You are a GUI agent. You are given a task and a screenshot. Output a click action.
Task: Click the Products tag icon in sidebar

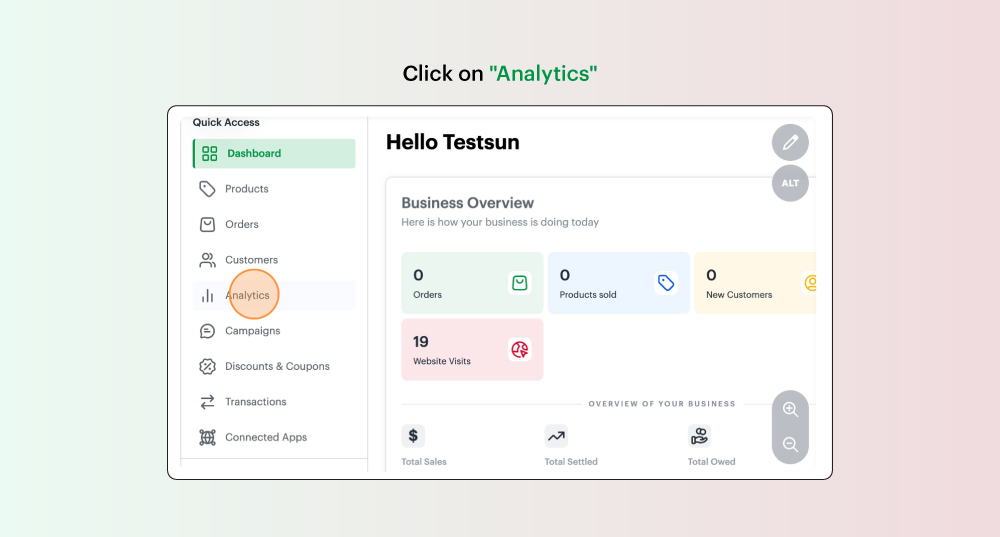coord(207,189)
